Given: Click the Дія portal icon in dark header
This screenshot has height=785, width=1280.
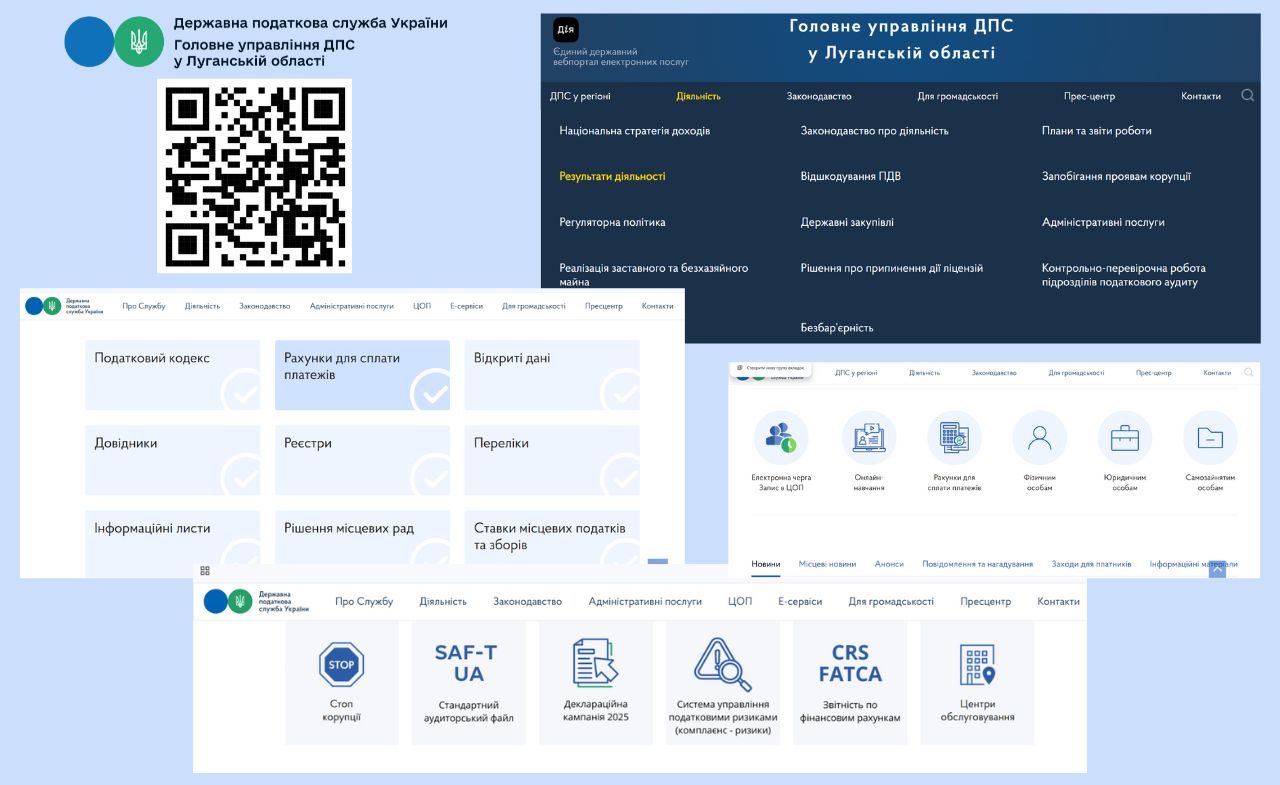Looking at the screenshot, I should pos(566,30).
